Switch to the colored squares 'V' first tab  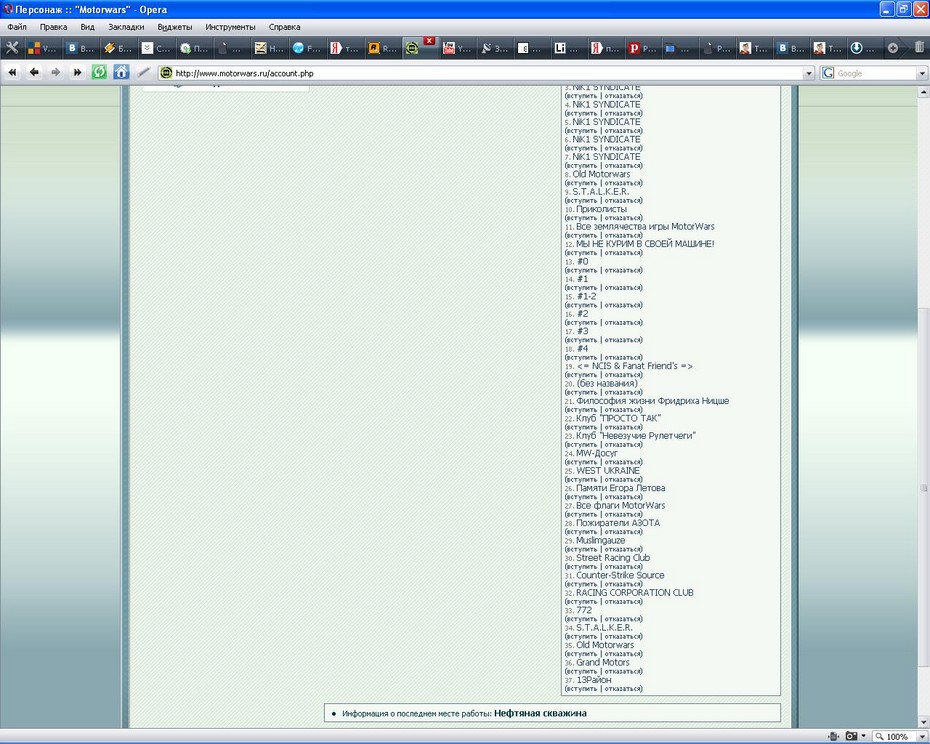click(x=42, y=49)
